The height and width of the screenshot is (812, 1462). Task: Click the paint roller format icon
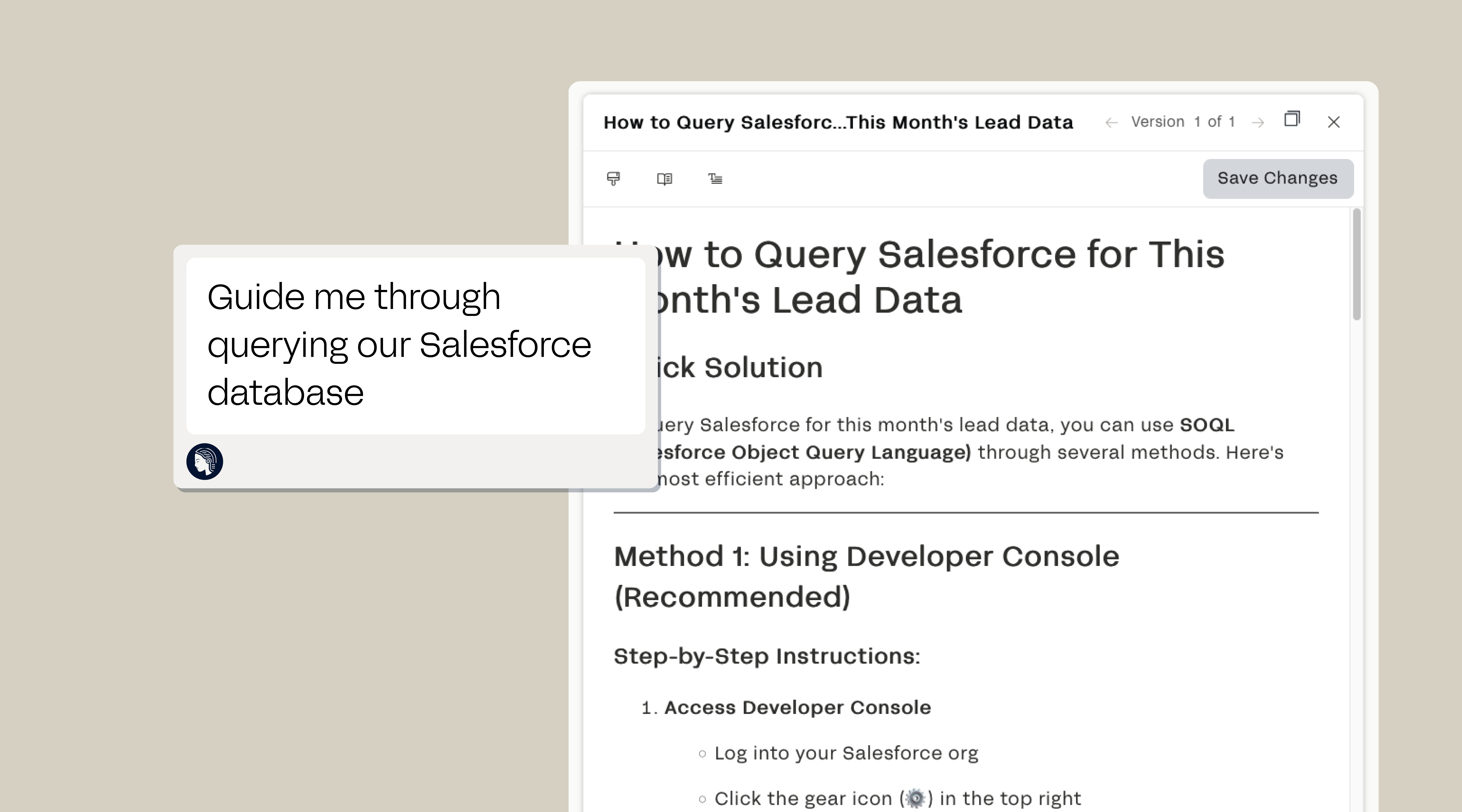(613, 179)
